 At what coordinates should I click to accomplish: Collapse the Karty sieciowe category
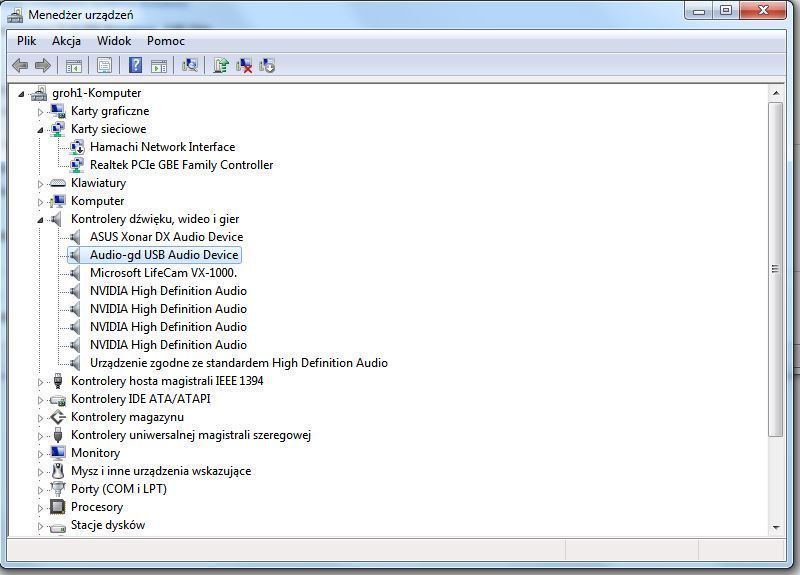click(40, 130)
